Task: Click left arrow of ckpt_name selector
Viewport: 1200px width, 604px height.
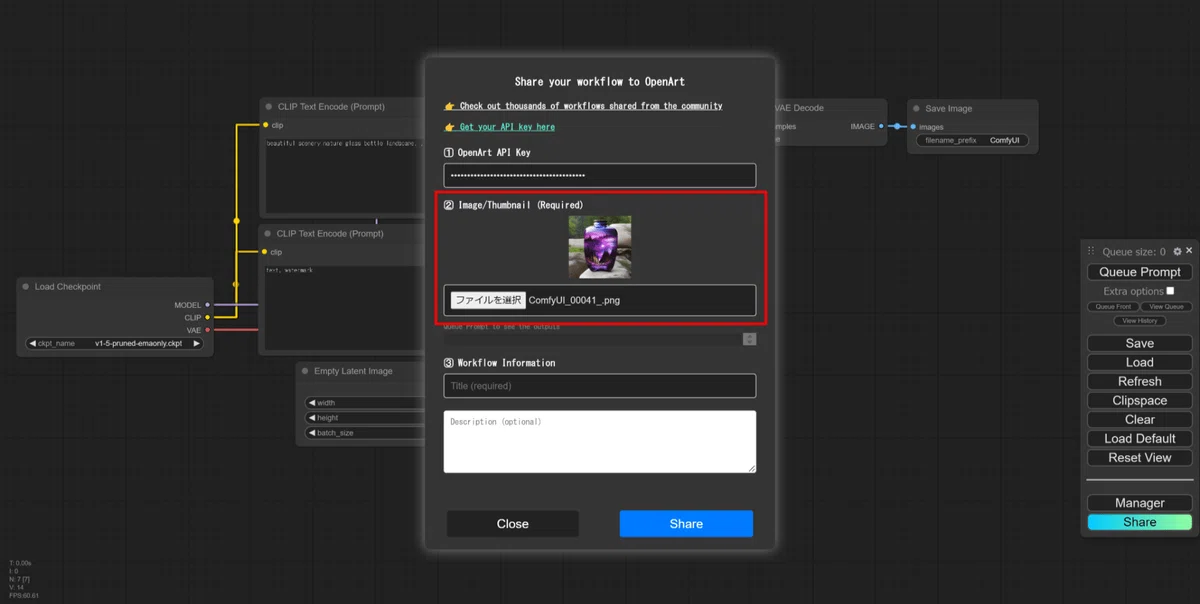Action: (32, 343)
